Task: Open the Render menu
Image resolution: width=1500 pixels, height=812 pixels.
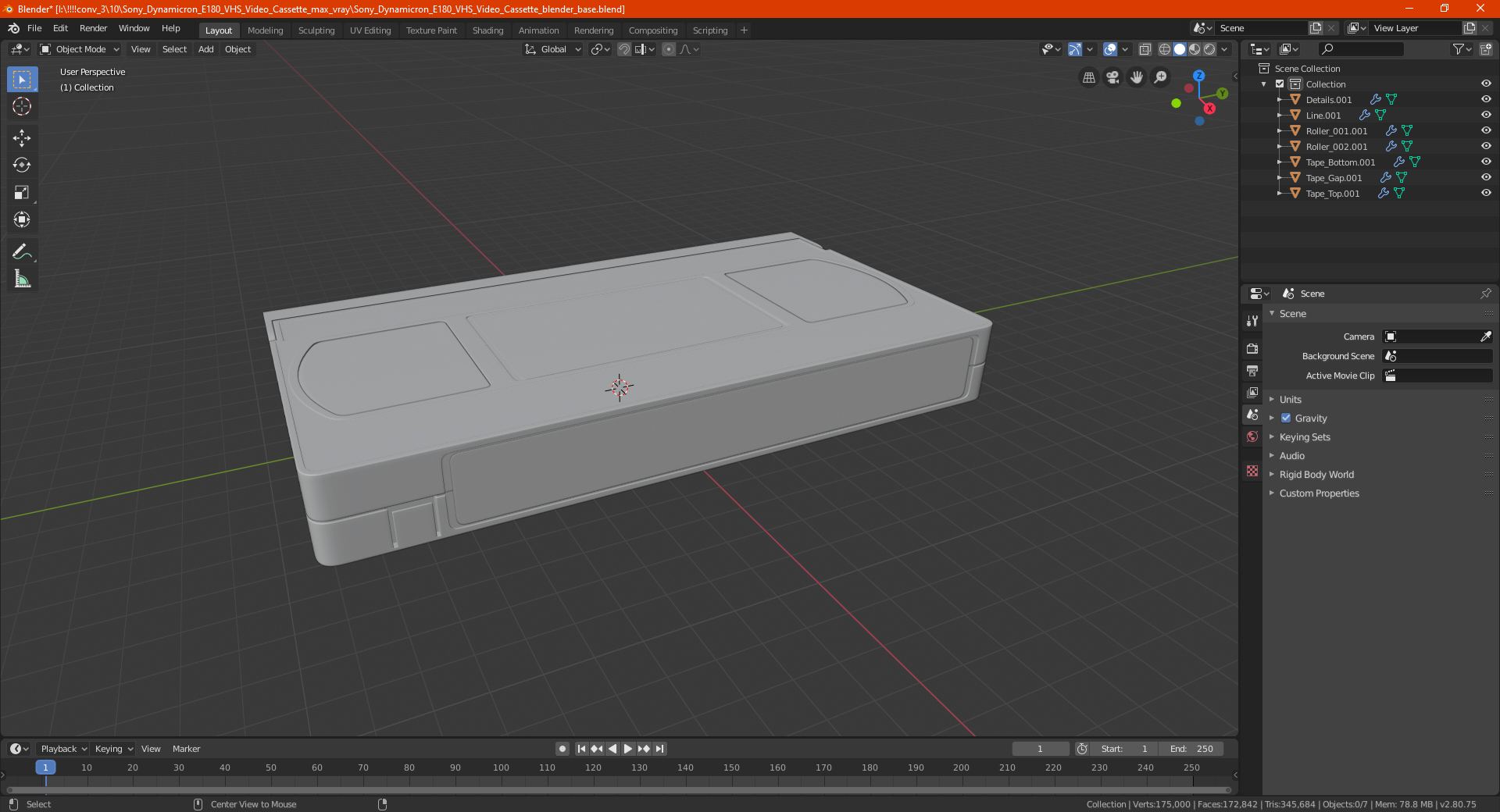Action: coord(93,28)
